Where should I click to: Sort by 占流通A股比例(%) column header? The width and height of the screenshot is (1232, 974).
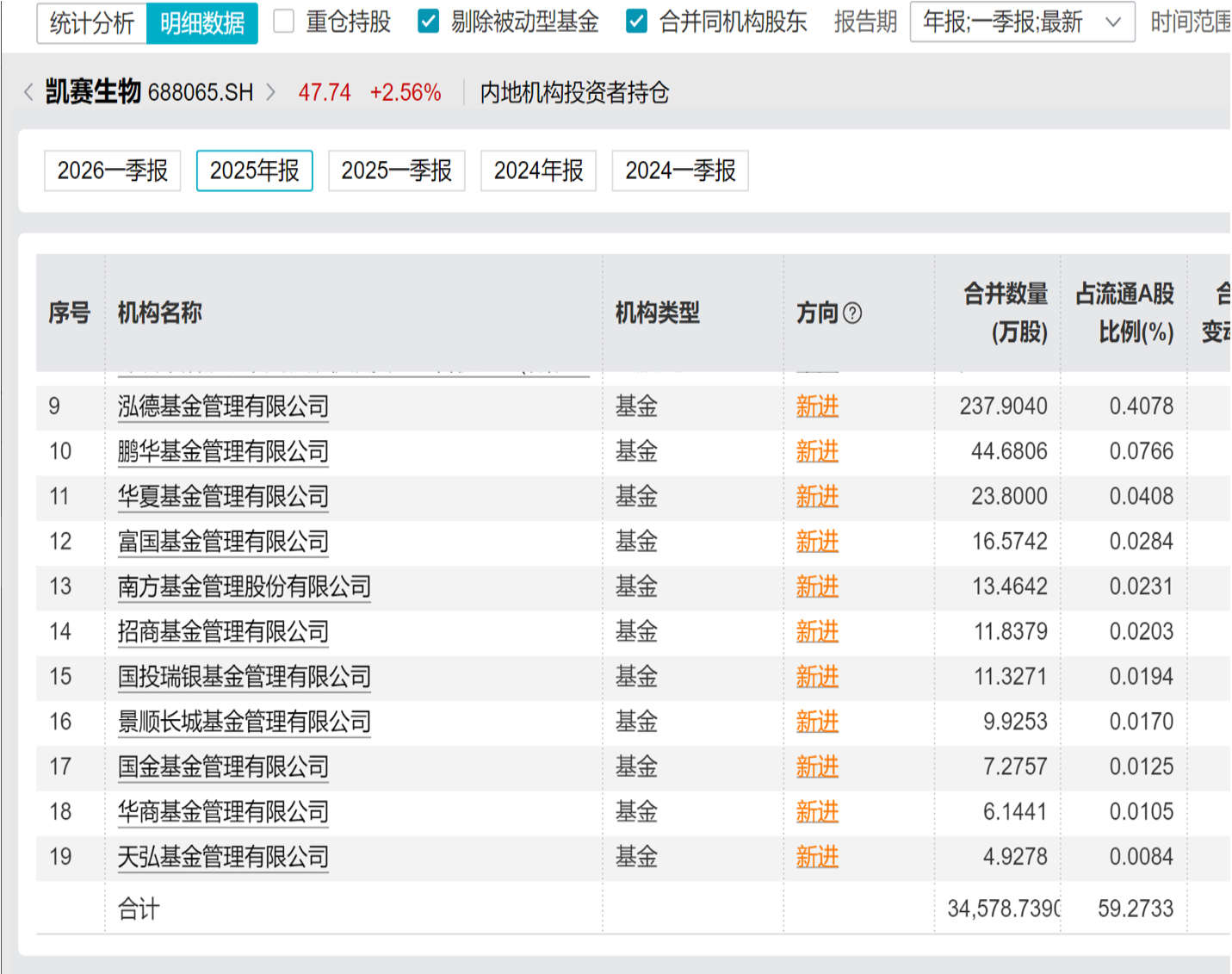[1125, 313]
